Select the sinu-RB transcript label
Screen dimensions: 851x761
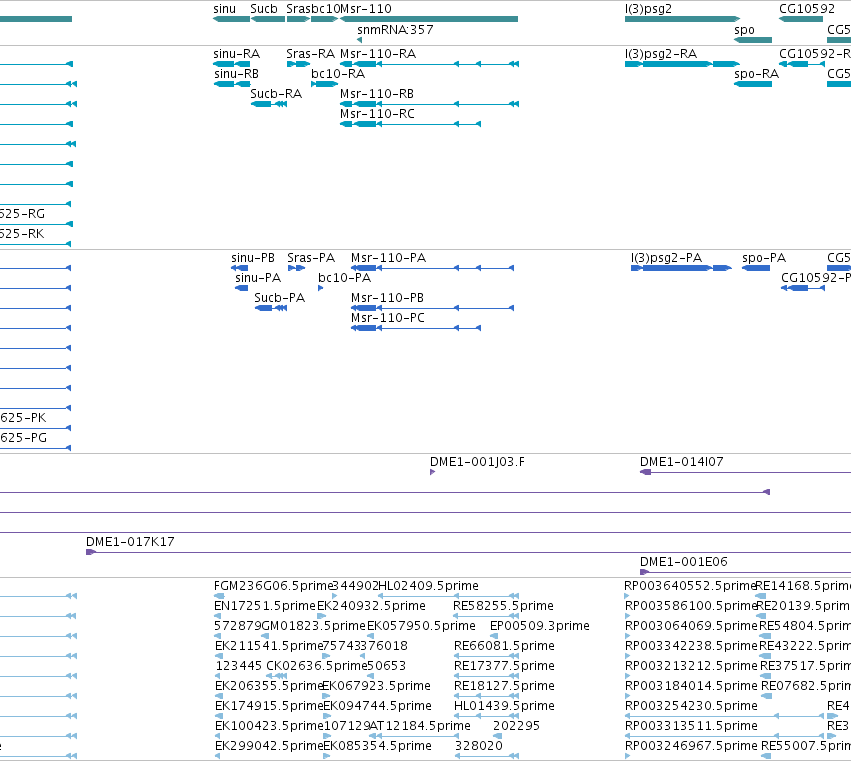237,74
